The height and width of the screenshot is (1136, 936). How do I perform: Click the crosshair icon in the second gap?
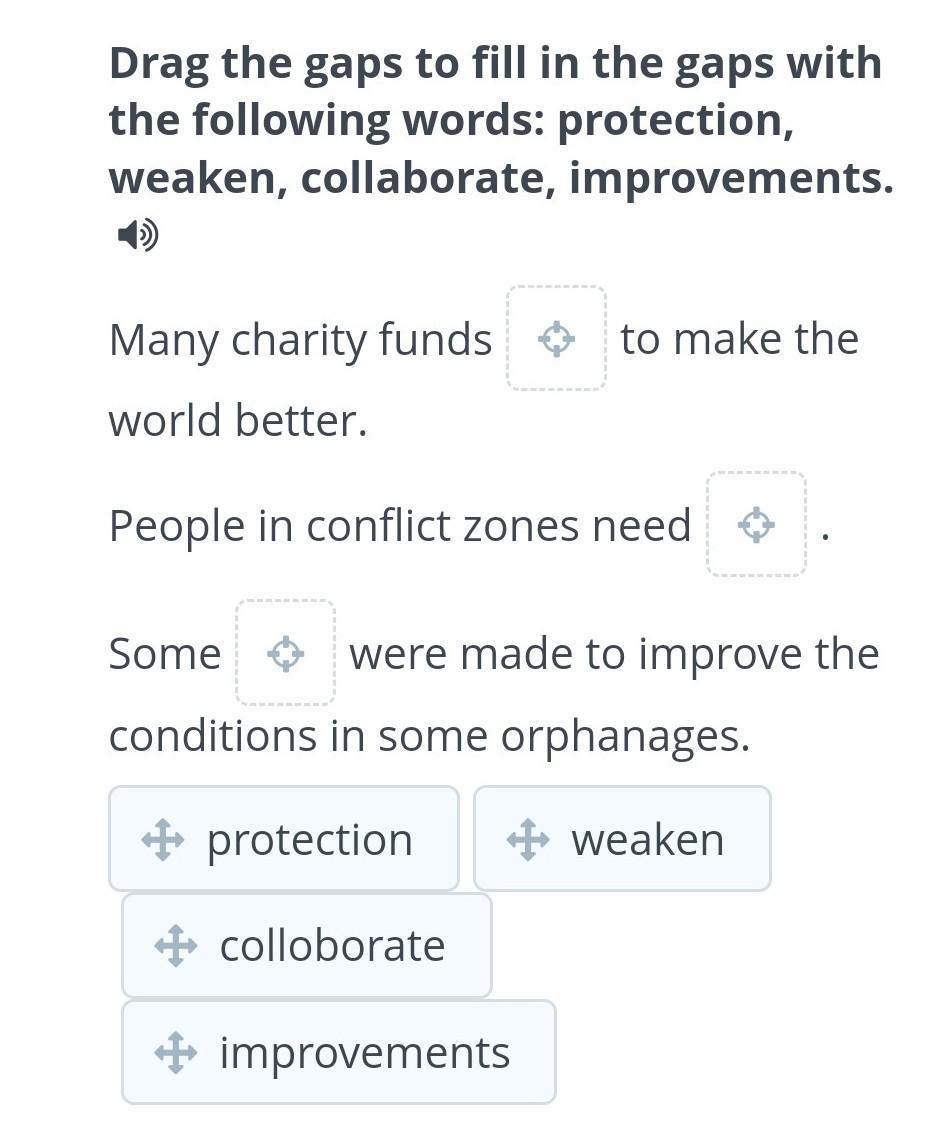[756, 525]
